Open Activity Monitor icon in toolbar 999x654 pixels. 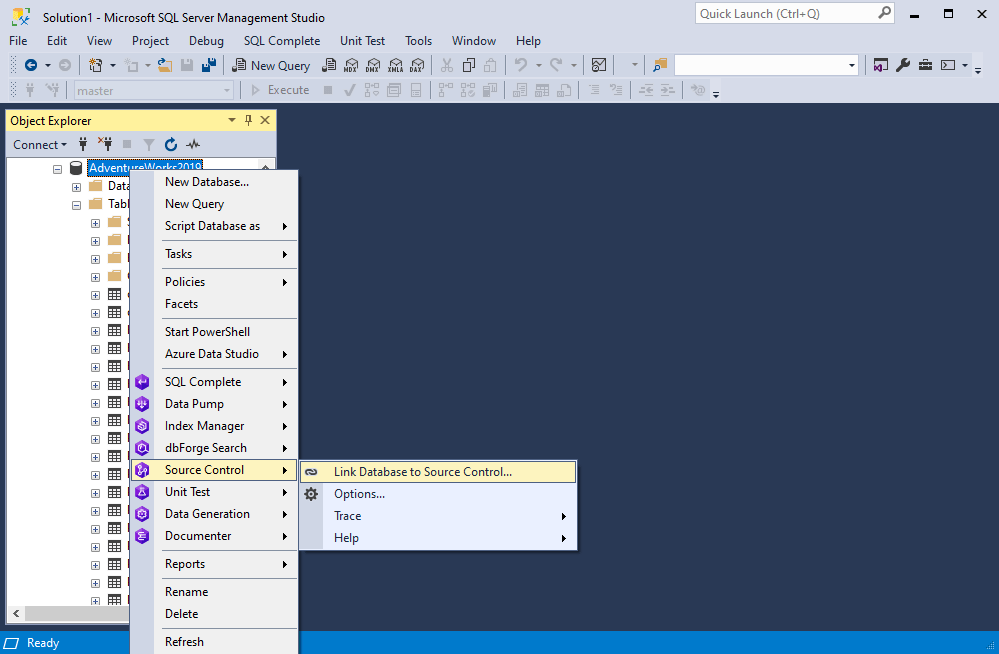coord(599,65)
